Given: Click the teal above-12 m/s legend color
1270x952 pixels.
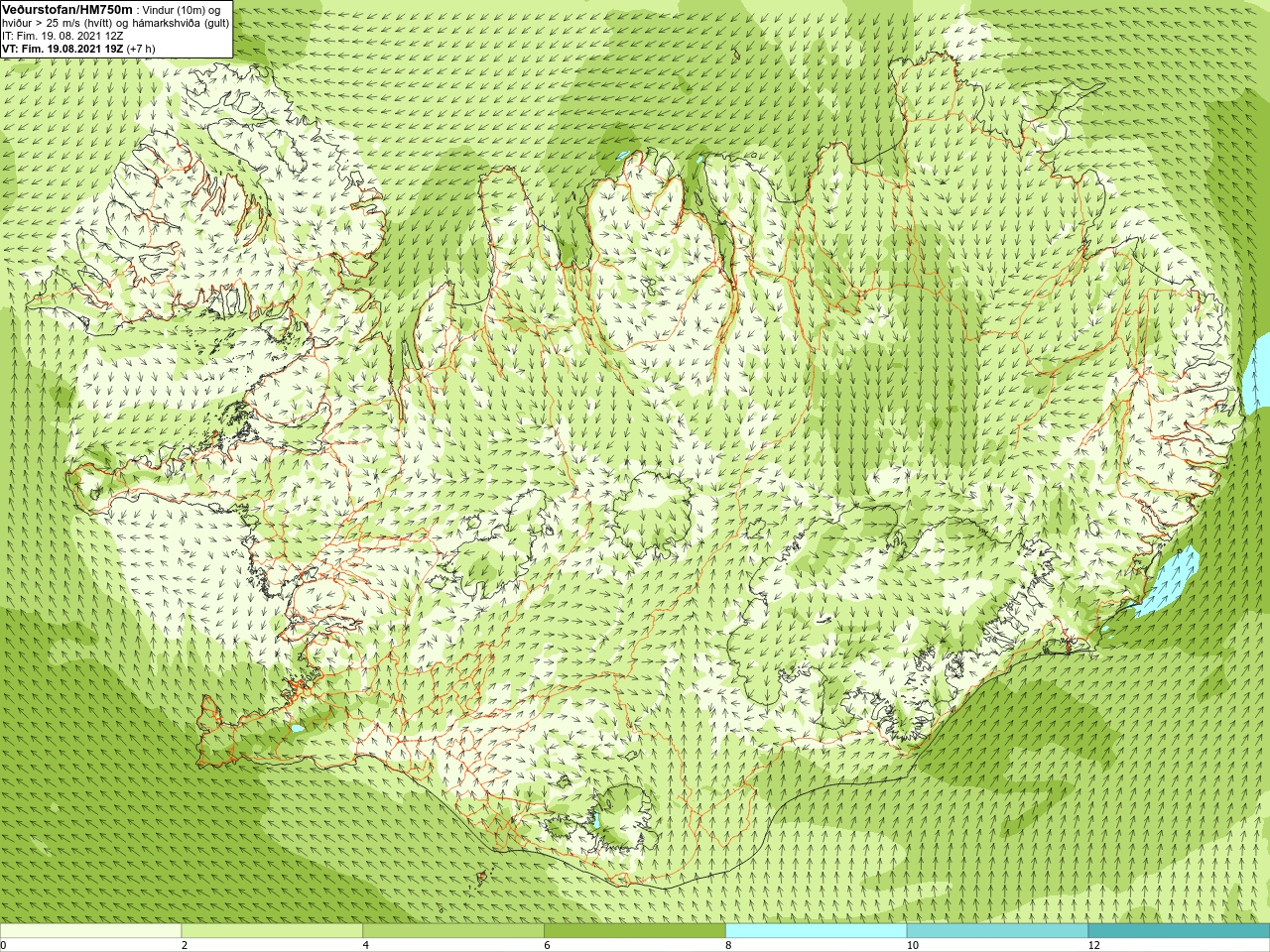Looking at the screenshot, I should click(x=1179, y=931).
